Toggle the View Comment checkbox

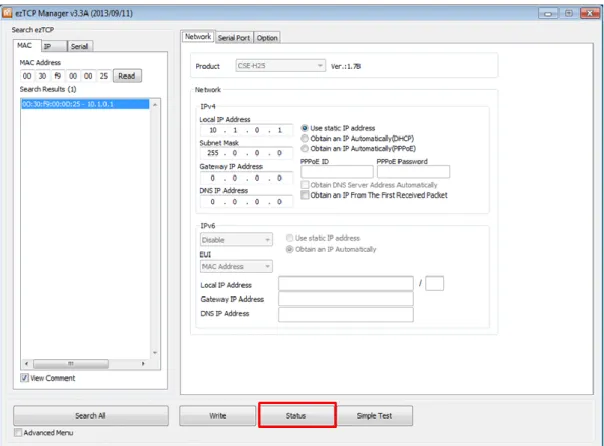(x=24, y=378)
